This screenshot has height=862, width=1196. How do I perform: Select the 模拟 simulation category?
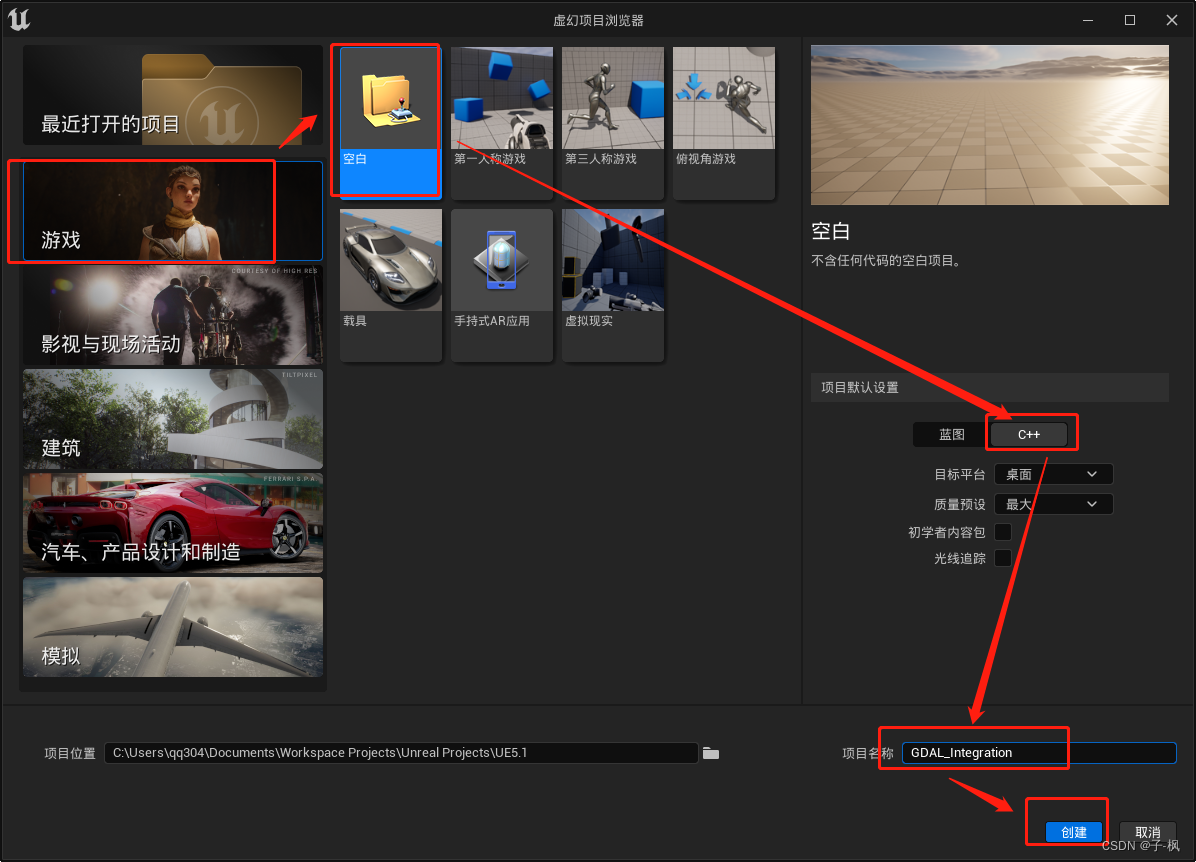(173, 626)
